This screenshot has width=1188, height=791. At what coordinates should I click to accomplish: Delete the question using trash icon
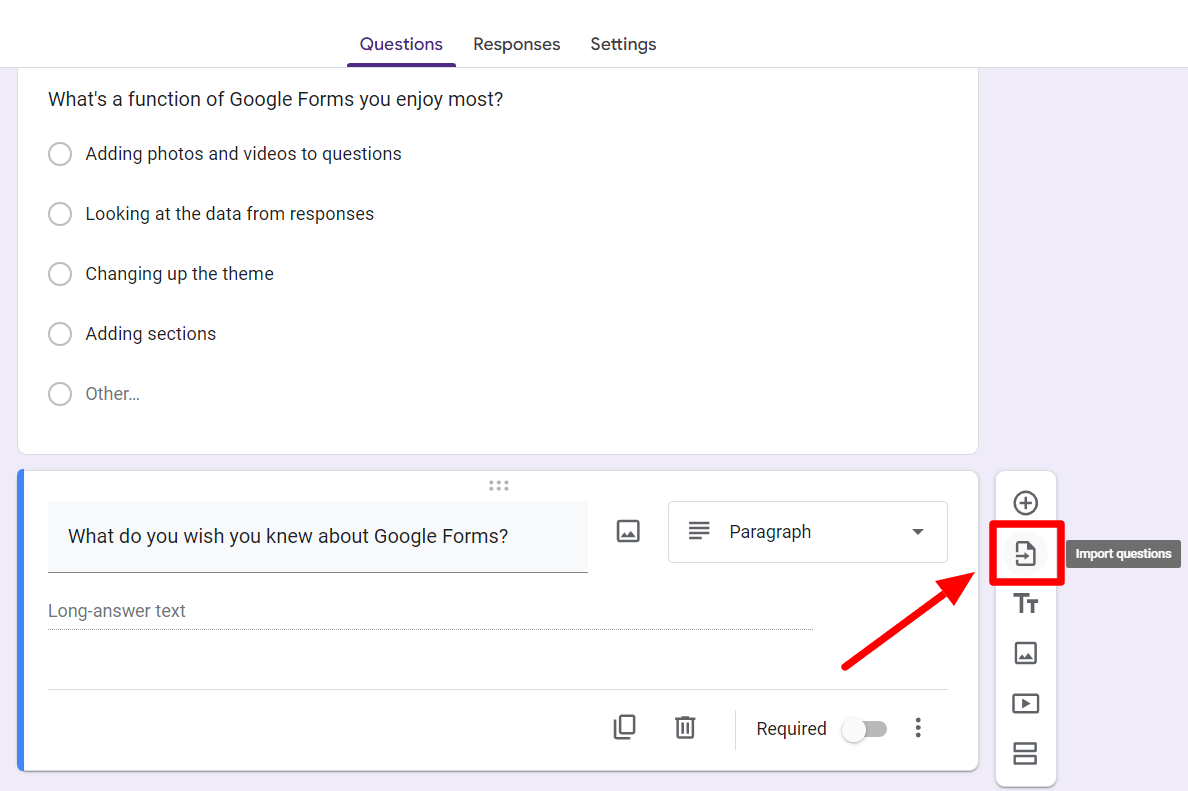pos(685,727)
